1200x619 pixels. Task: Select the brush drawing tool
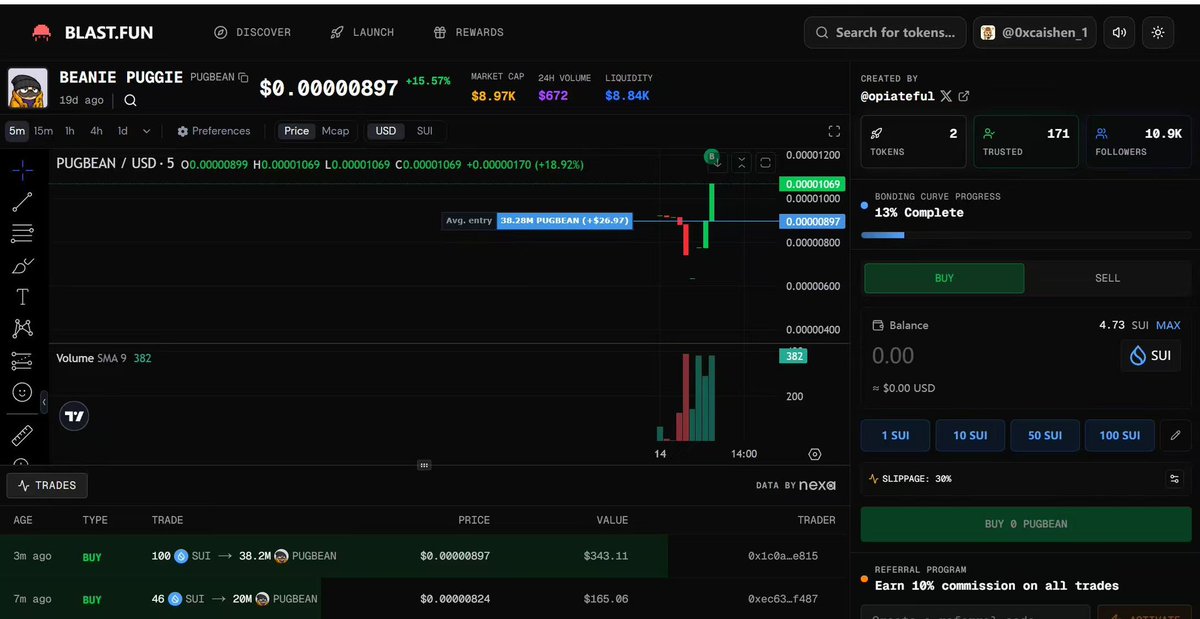[22, 266]
